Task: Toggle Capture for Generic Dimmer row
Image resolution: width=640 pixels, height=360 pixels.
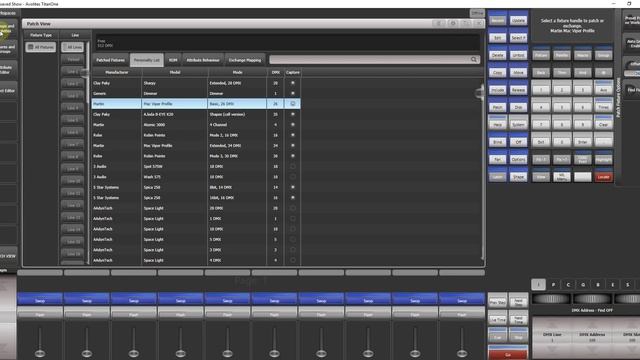Action: [293, 93]
